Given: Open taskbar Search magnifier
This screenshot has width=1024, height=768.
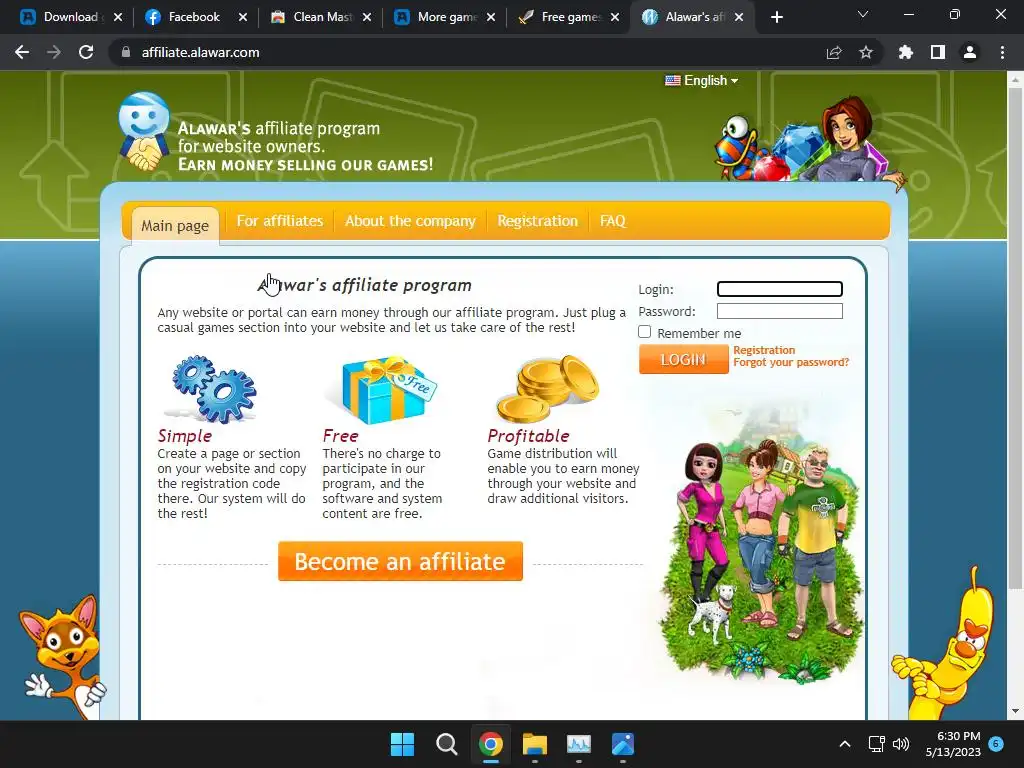Looking at the screenshot, I should (447, 744).
